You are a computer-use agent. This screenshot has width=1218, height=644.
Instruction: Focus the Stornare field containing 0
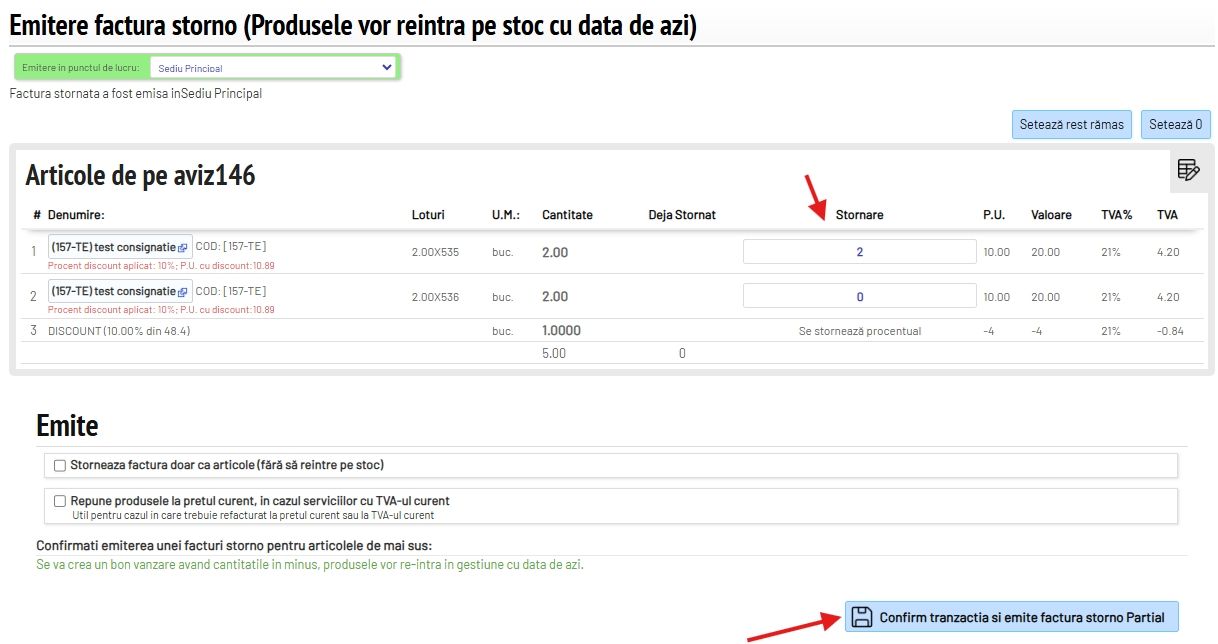859,296
